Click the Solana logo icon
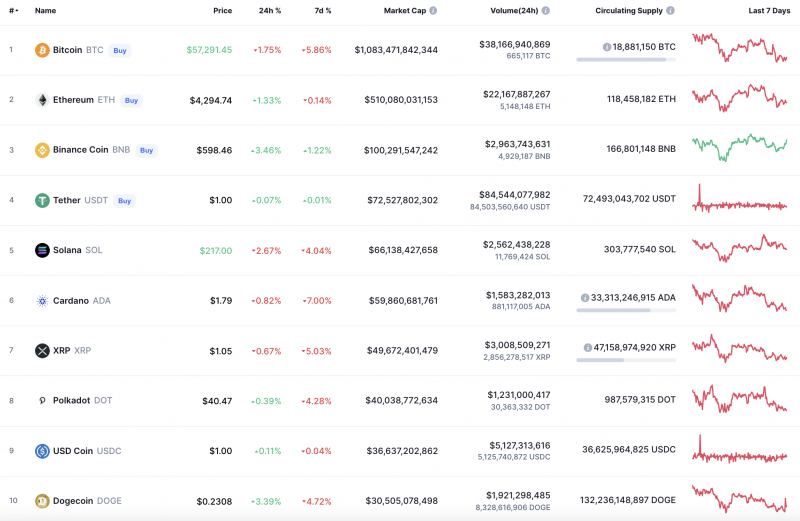800x521 pixels. click(42, 250)
